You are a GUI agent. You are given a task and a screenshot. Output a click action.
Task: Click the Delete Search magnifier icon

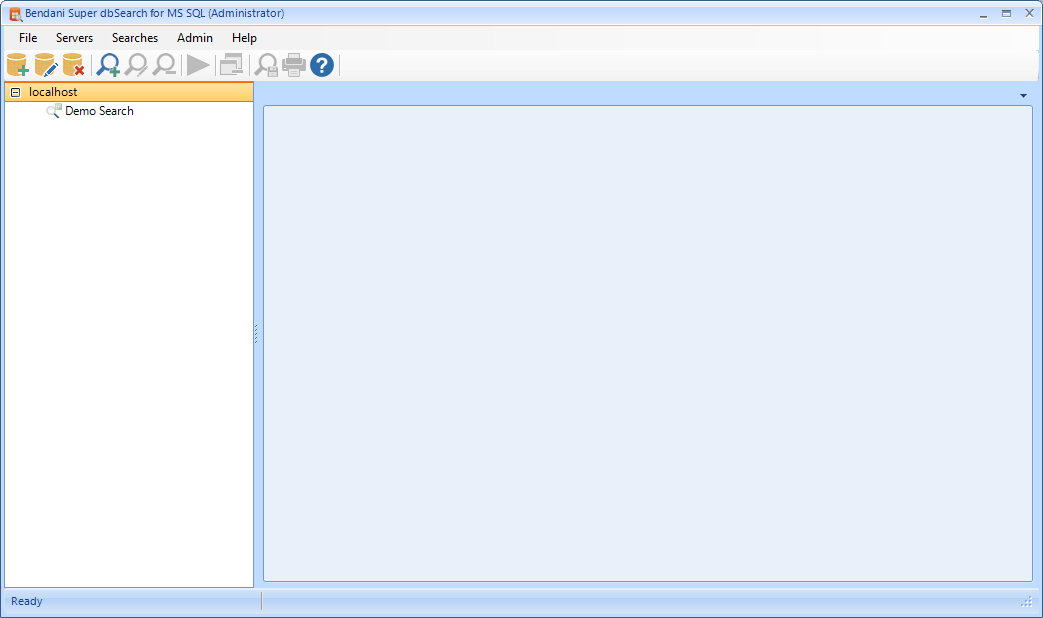163,66
